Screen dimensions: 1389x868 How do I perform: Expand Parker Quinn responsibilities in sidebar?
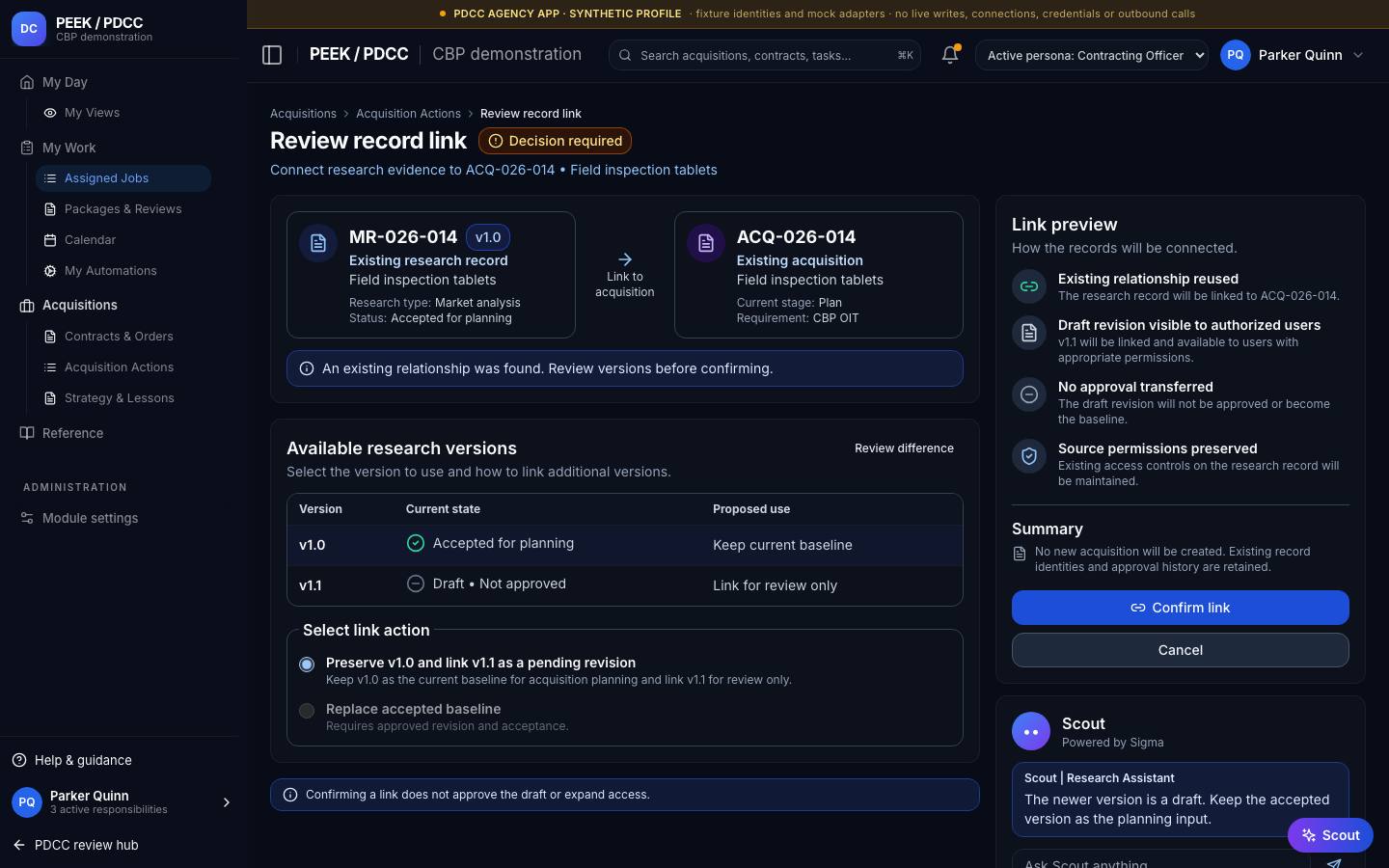pyautogui.click(x=227, y=802)
